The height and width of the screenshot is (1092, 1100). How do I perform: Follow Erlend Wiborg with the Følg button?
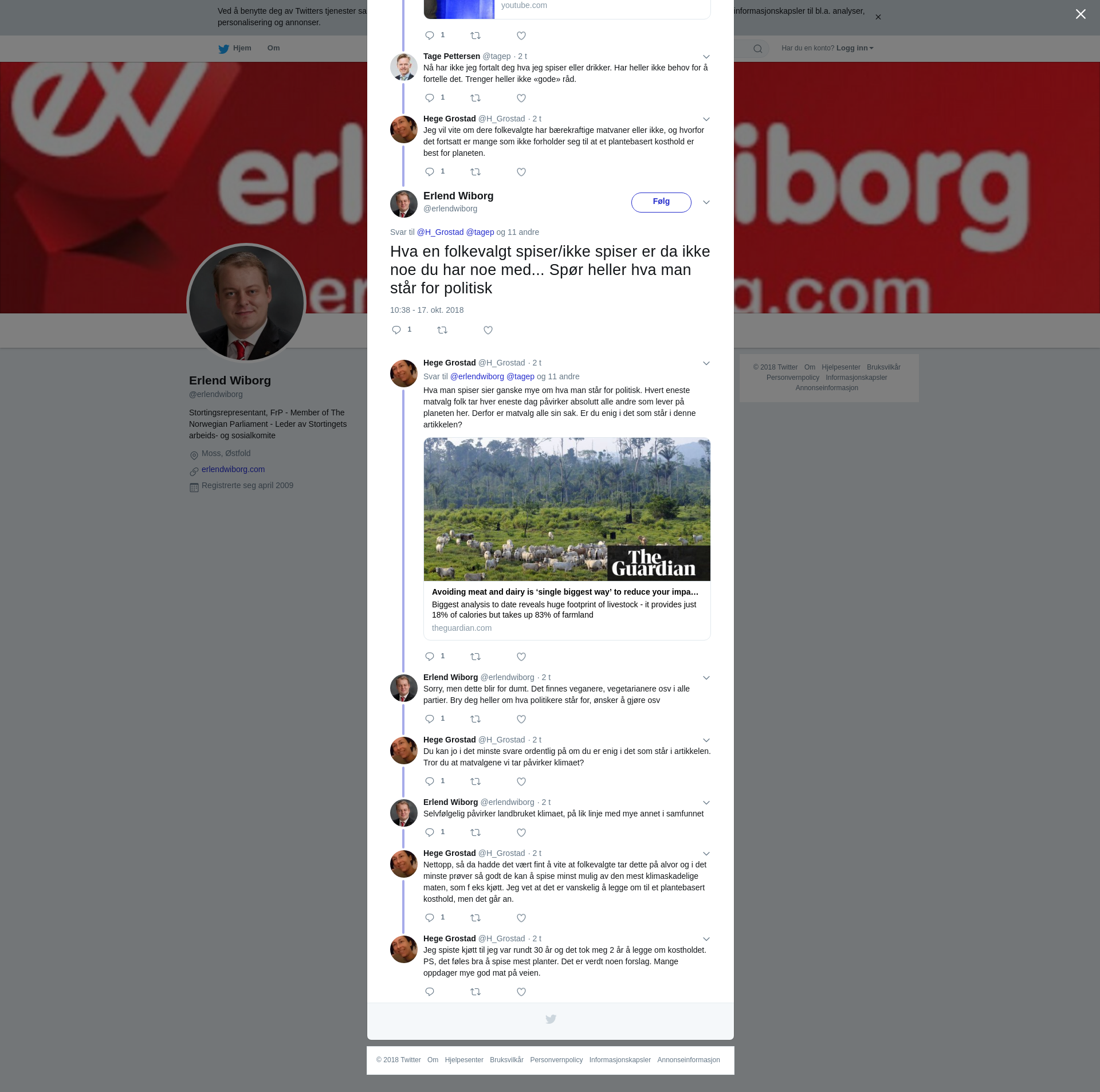point(661,202)
